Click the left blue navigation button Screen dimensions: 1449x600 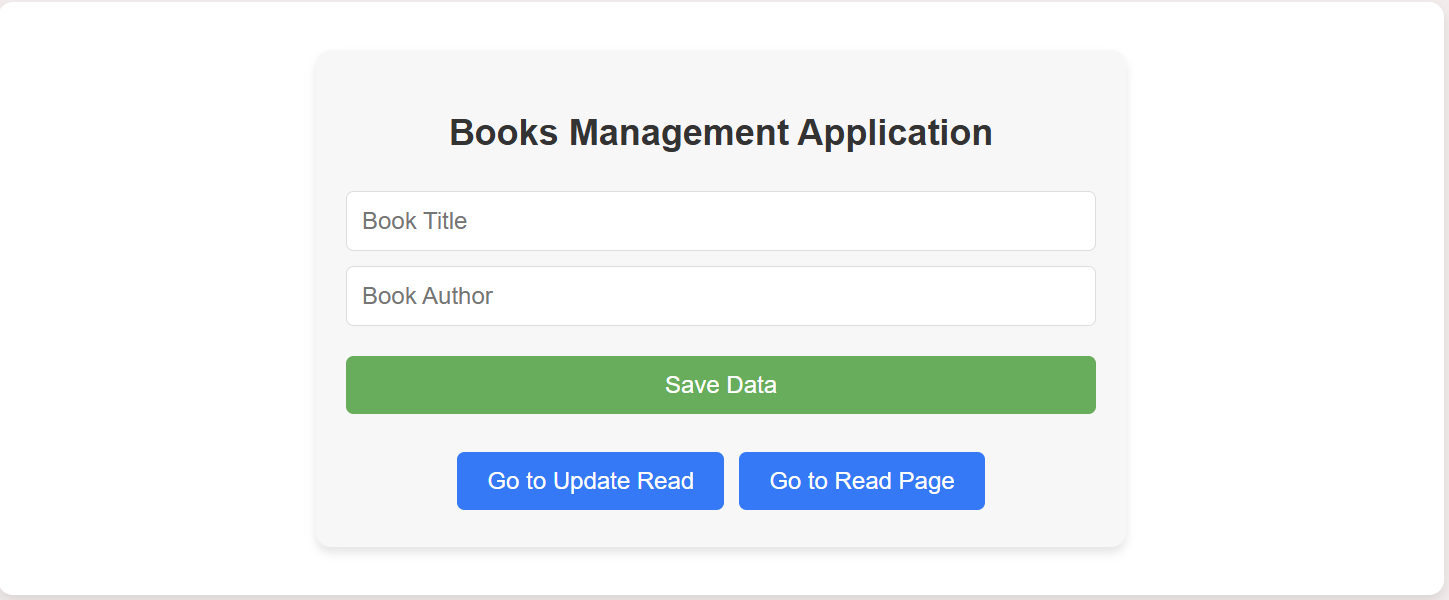tap(590, 481)
